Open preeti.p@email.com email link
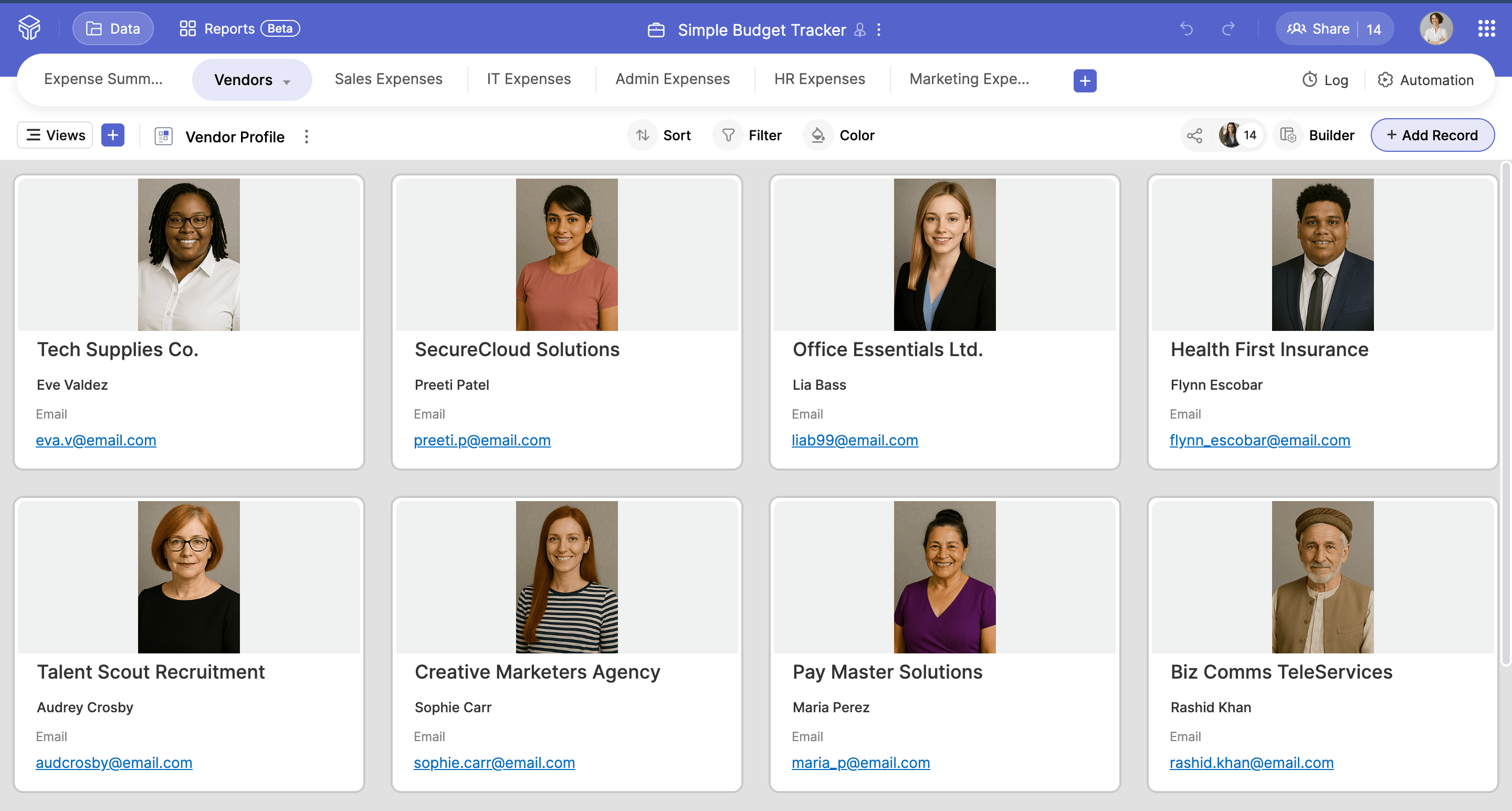 click(482, 441)
